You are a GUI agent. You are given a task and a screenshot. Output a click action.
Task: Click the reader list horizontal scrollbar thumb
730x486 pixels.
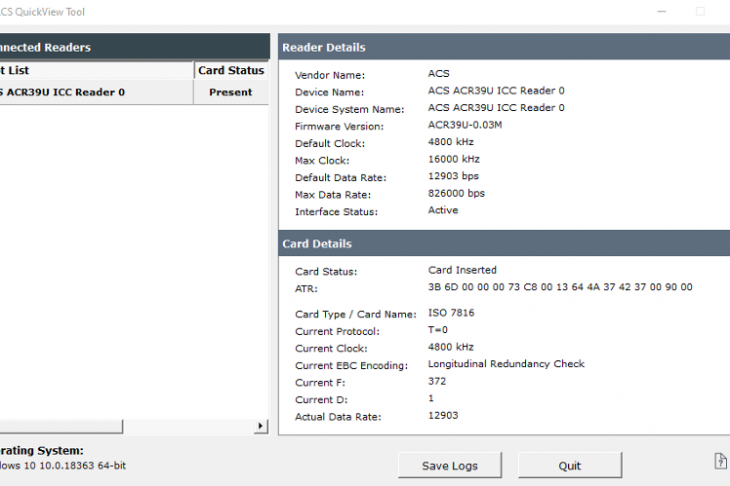(x=61, y=426)
